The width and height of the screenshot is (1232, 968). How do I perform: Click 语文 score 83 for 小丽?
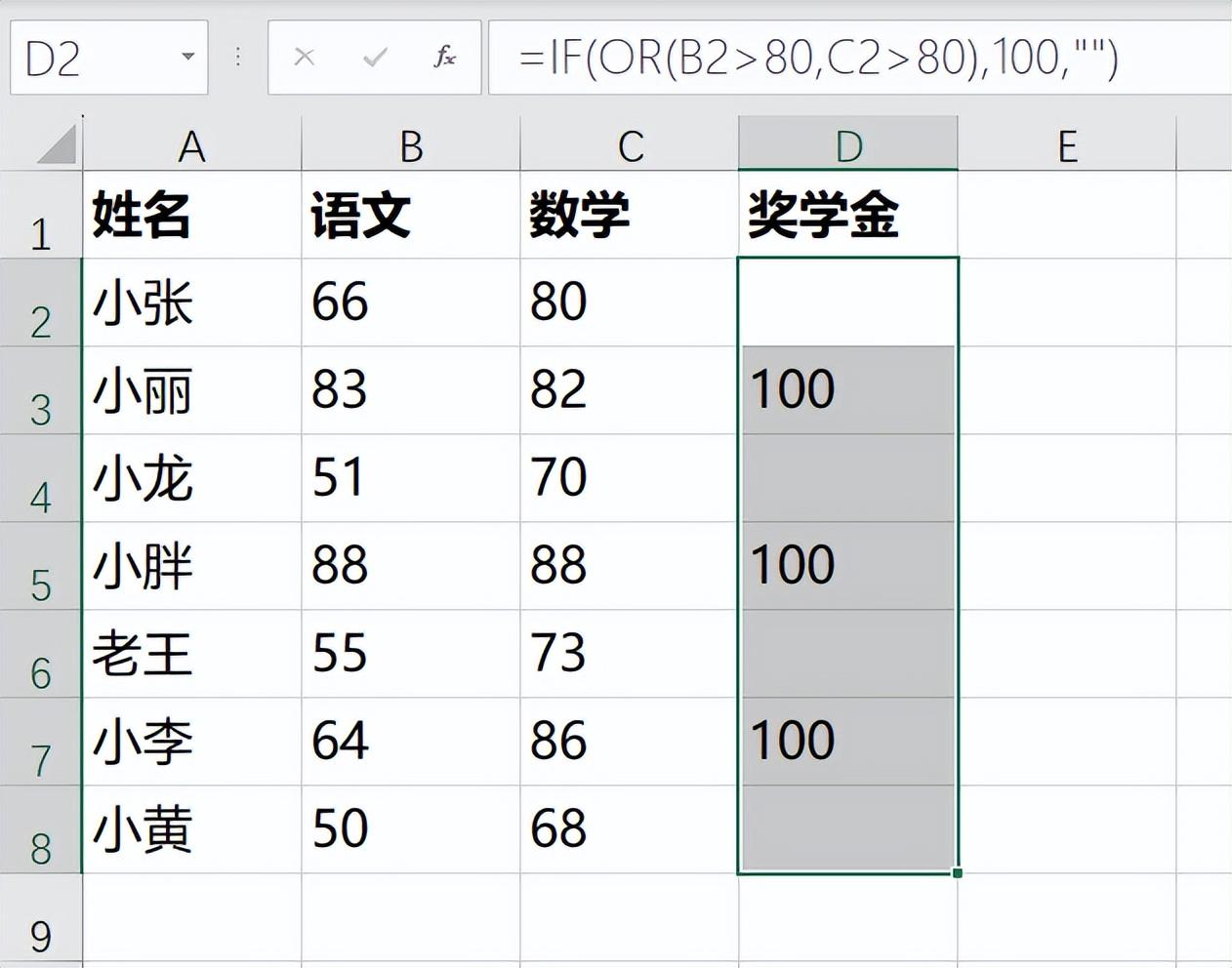tap(411, 390)
